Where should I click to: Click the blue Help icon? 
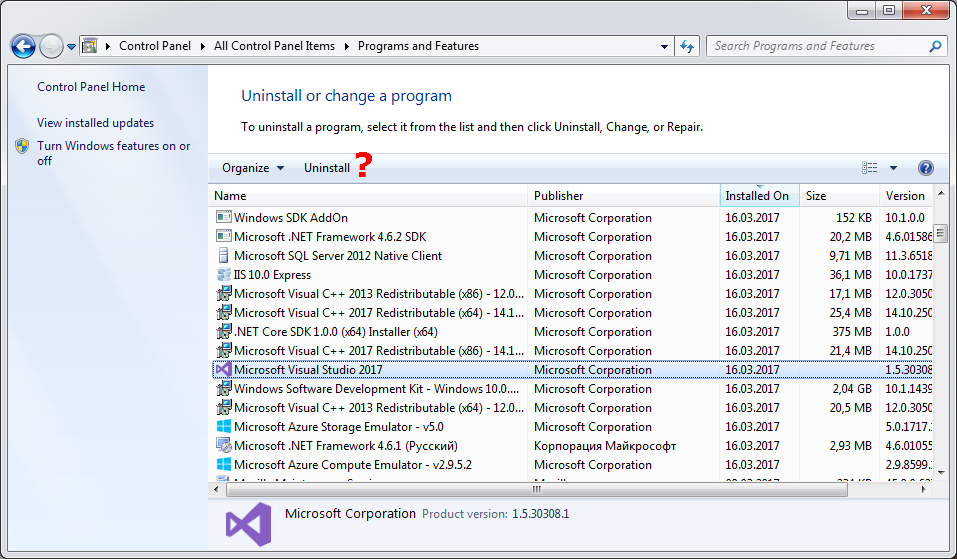(x=925, y=168)
